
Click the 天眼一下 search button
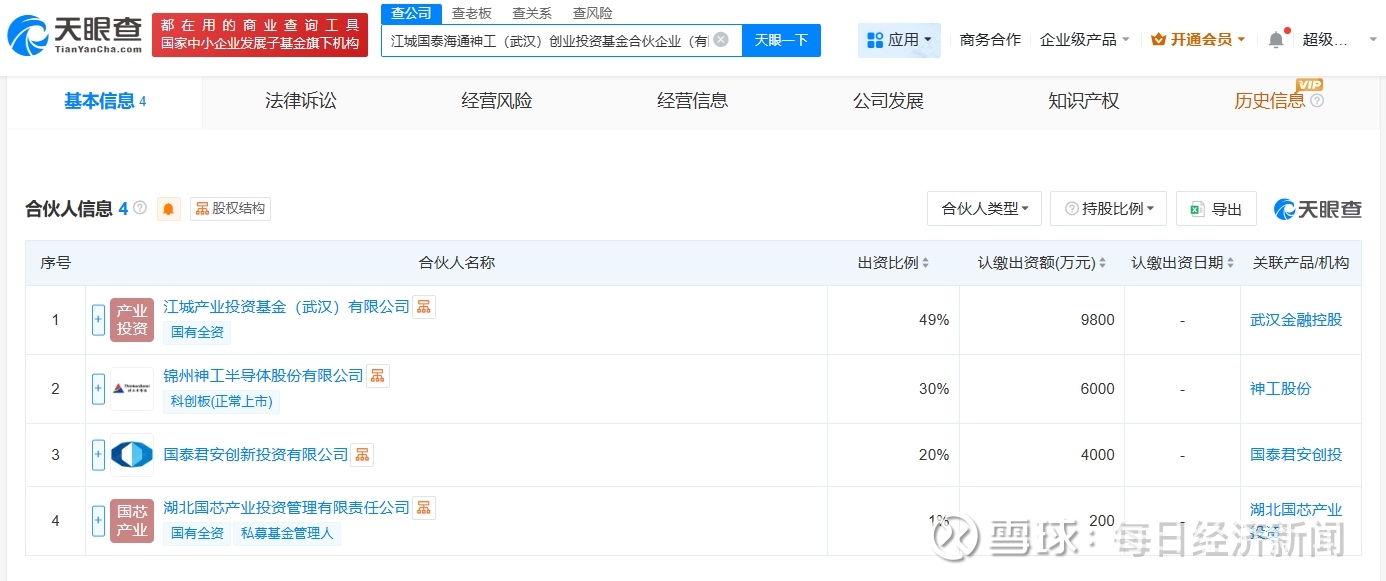coord(781,40)
